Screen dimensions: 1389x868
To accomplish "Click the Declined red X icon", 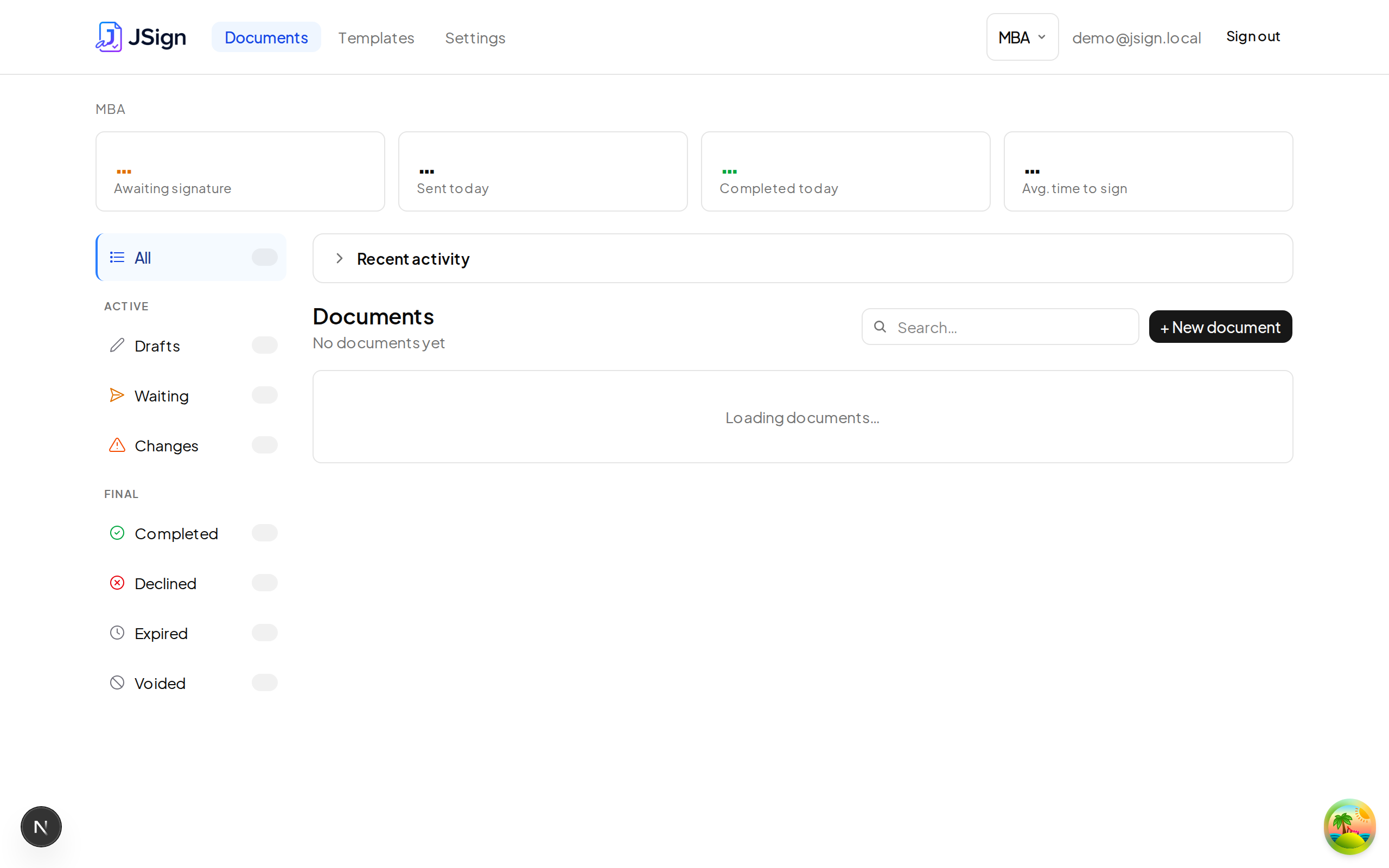I will click(x=117, y=583).
